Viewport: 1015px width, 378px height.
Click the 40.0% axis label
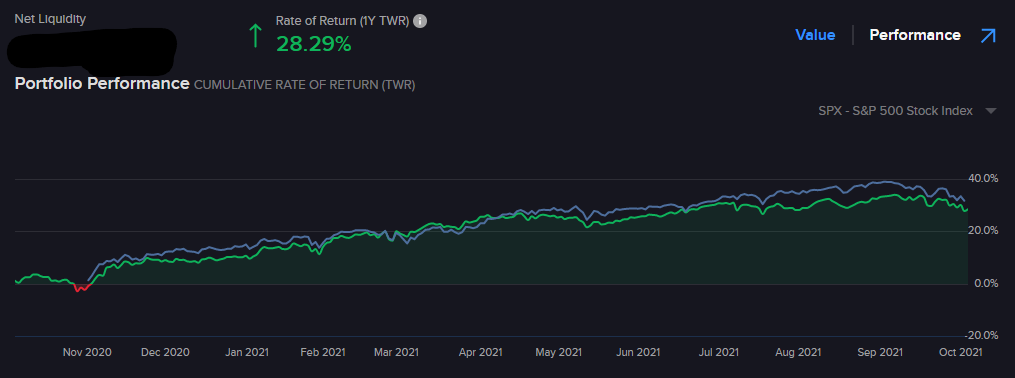(x=983, y=179)
